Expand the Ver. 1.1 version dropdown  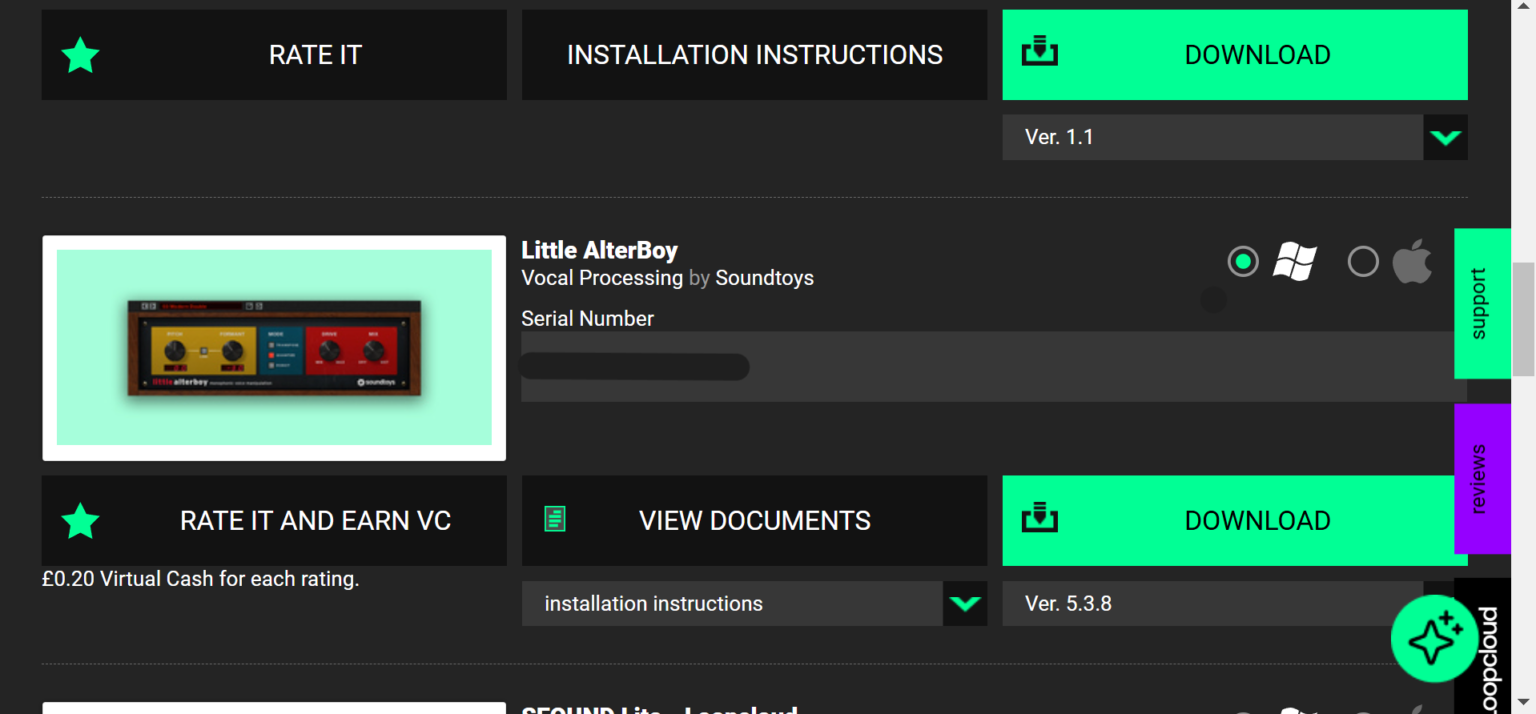click(1445, 138)
